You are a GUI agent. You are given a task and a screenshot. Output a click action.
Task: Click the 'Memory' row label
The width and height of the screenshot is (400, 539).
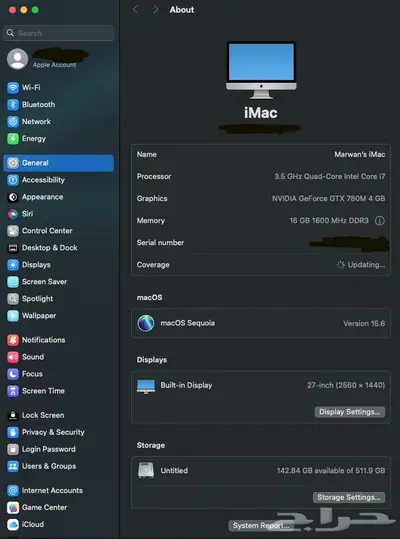pos(151,220)
